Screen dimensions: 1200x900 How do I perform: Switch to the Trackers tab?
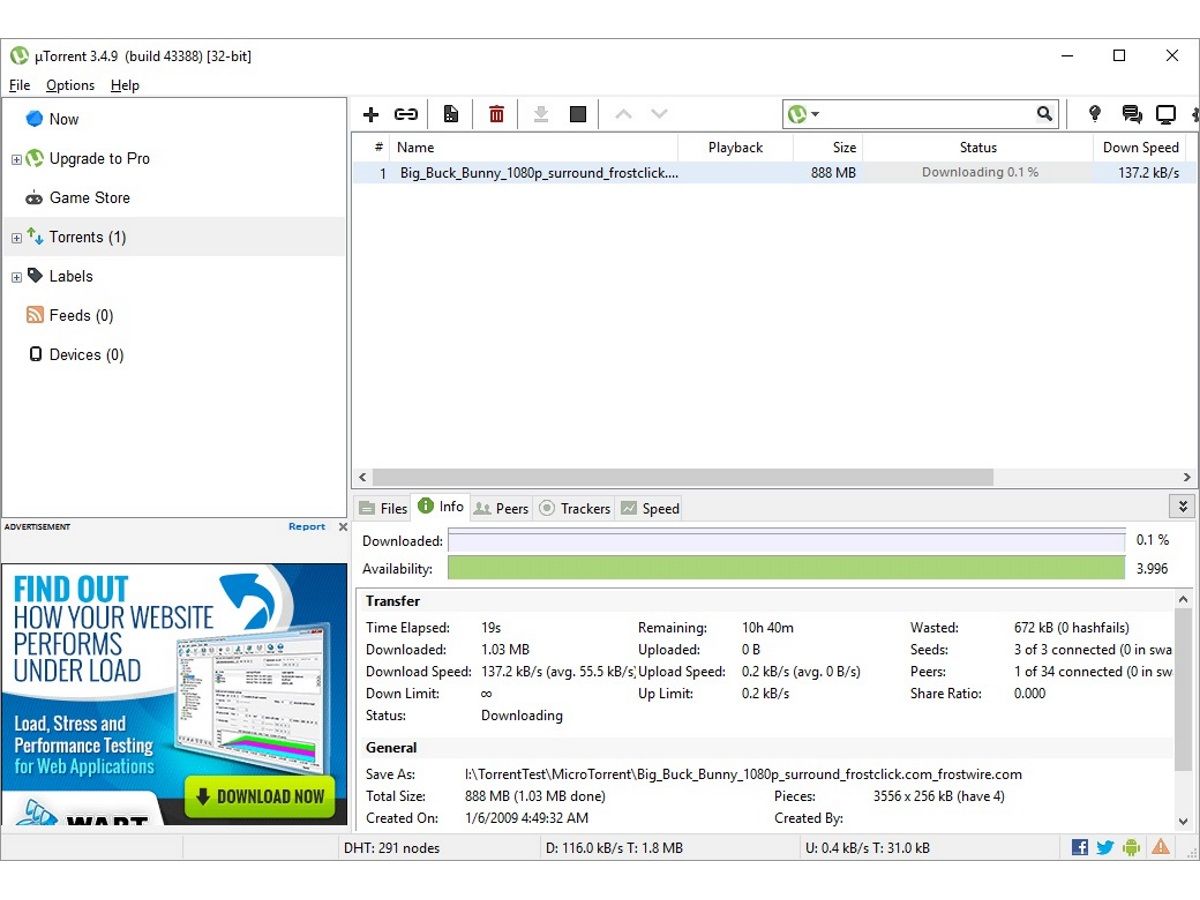575,508
